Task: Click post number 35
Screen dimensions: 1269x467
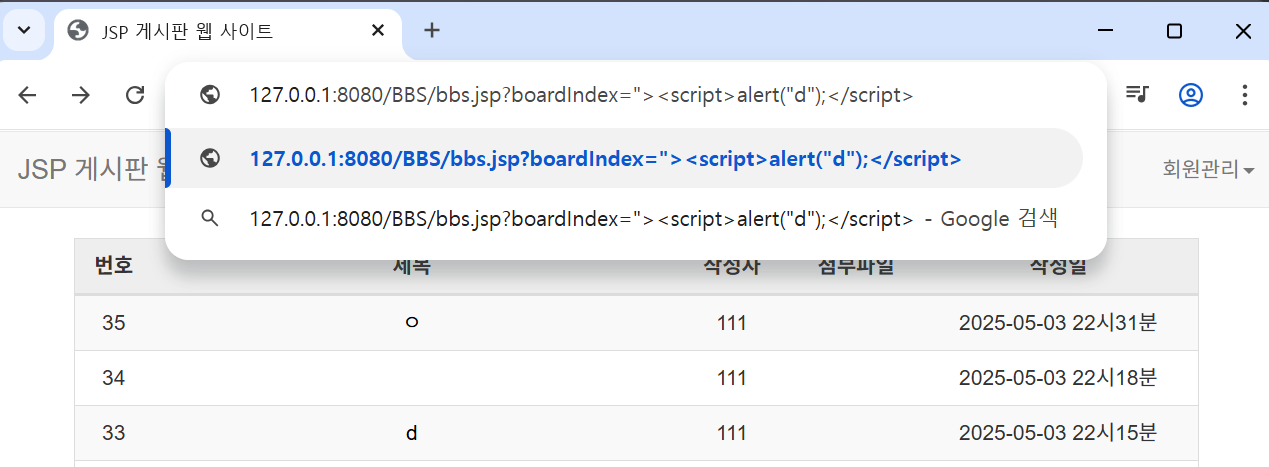Action: click(x=114, y=323)
